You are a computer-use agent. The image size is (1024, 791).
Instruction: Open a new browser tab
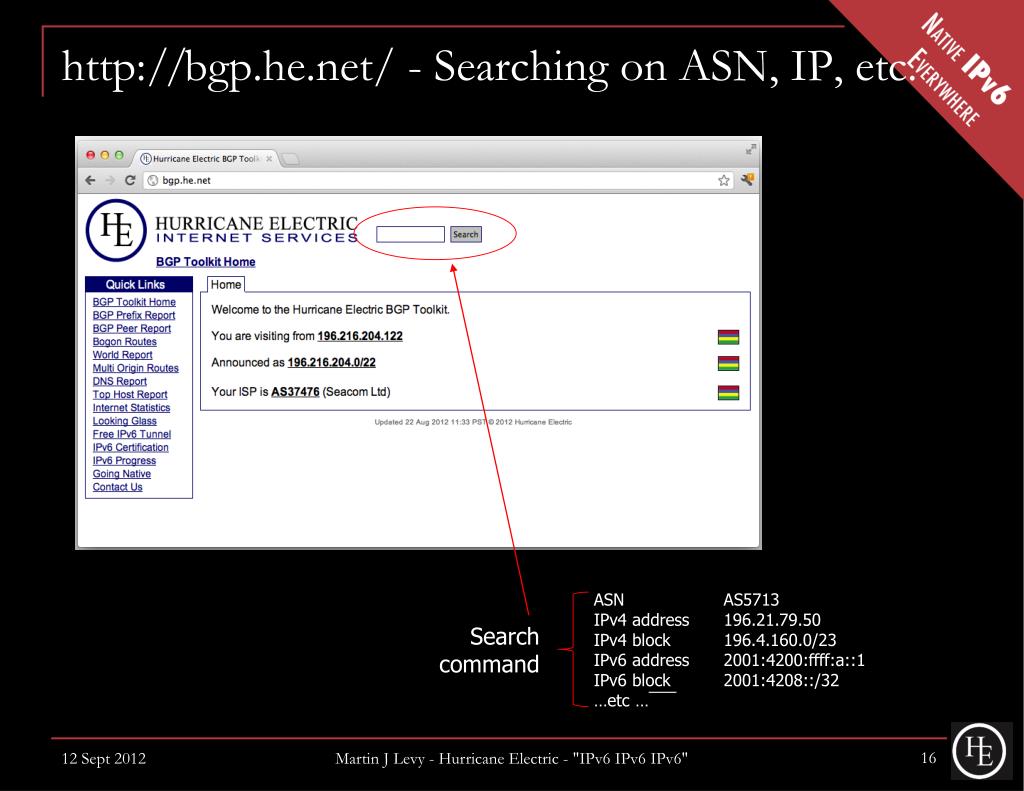pos(290,159)
